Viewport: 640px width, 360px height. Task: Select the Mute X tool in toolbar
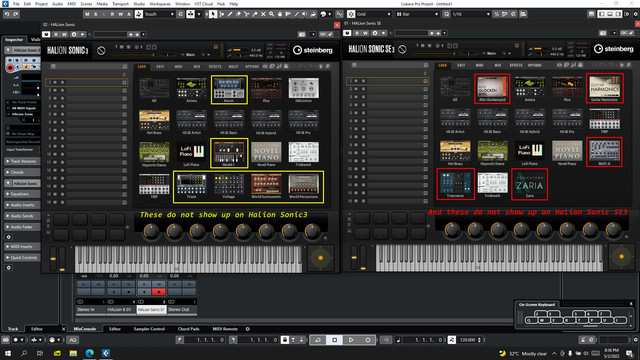tap(263, 14)
